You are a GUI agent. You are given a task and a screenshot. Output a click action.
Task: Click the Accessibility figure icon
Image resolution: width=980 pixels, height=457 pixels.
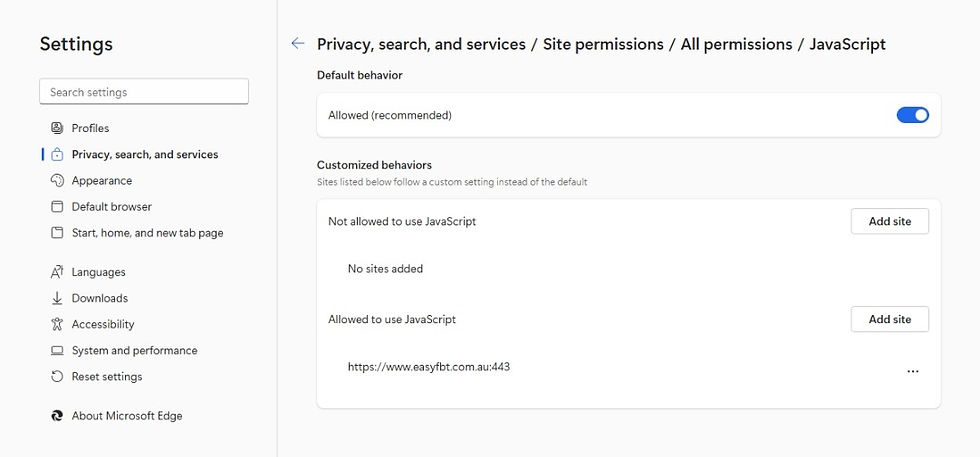click(x=57, y=324)
